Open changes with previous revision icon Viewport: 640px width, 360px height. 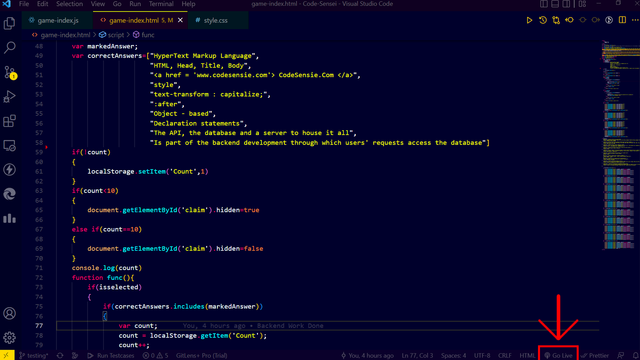[569, 20]
